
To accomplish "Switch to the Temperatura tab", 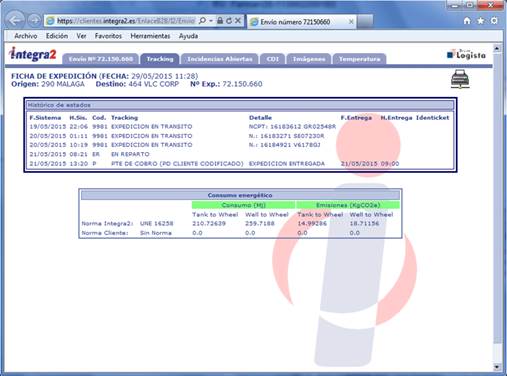I will coord(359,59).
